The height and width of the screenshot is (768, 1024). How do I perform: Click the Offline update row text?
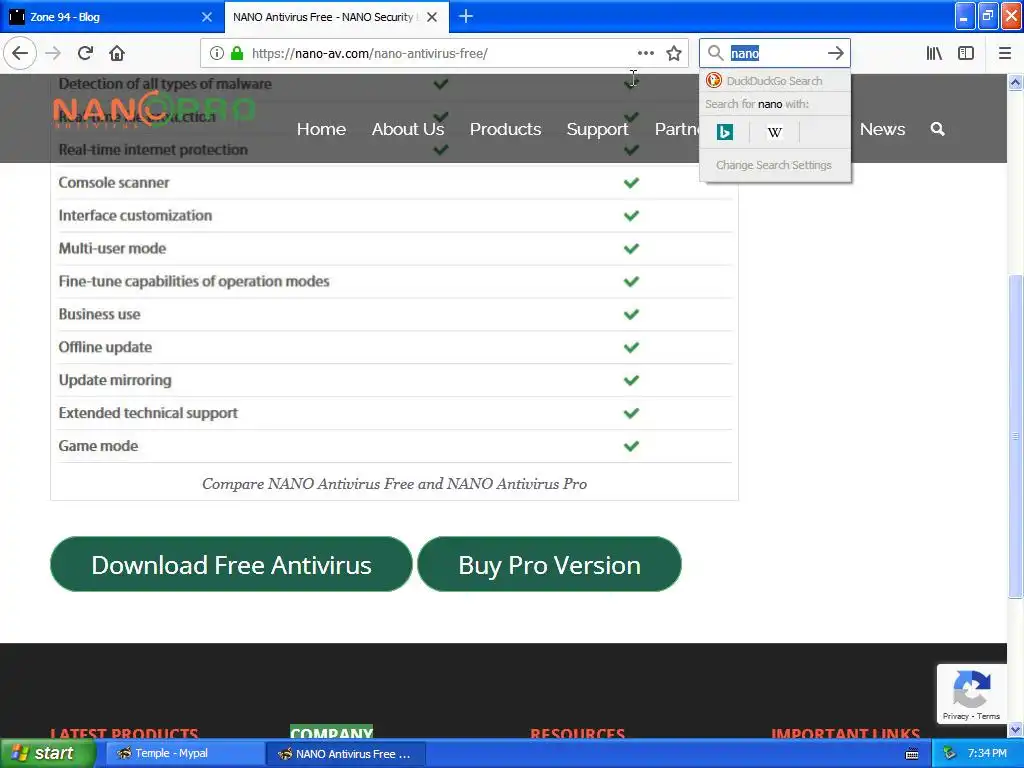(x=105, y=347)
